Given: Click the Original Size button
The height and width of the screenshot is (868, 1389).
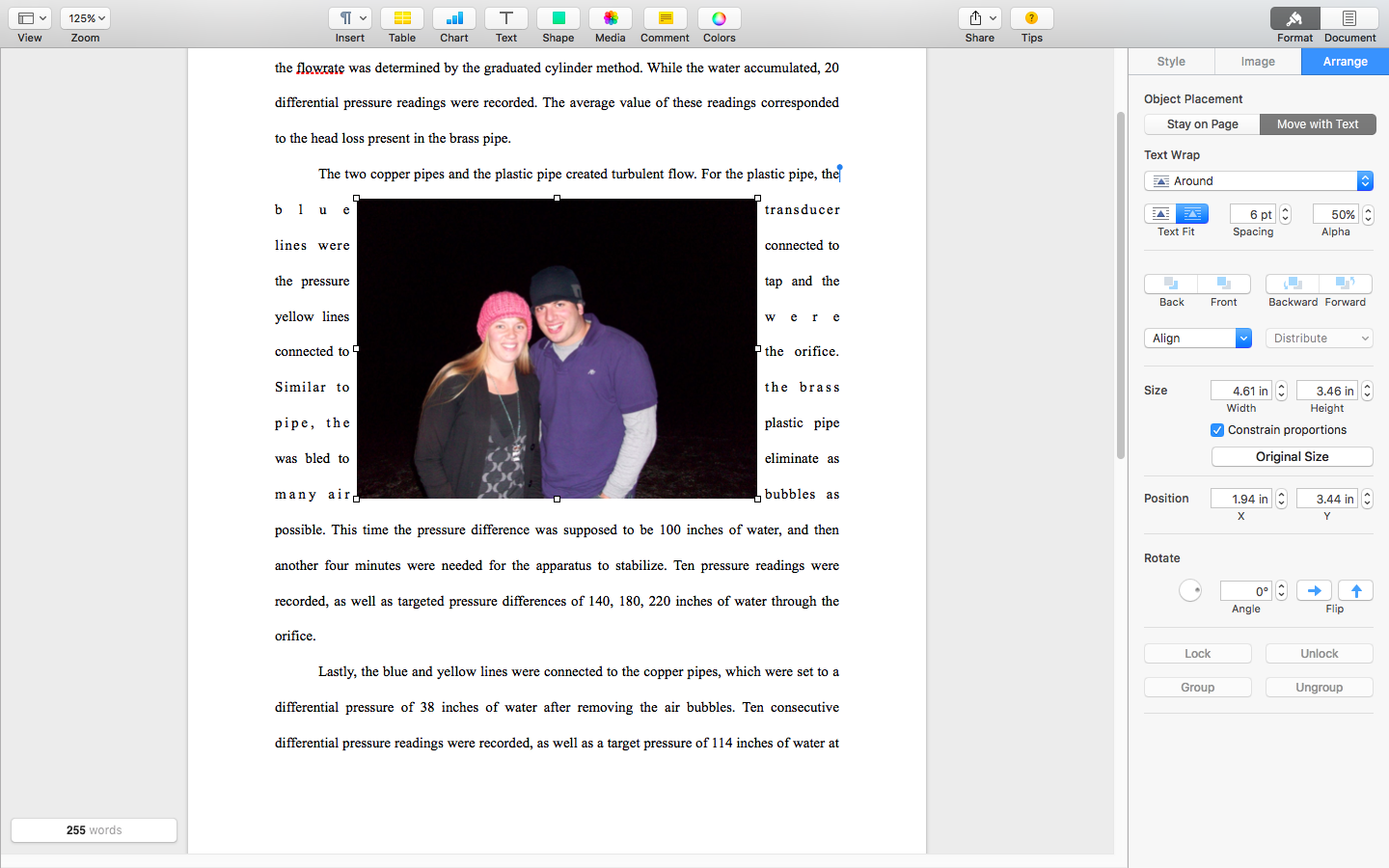Looking at the screenshot, I should coord(1293,457).
